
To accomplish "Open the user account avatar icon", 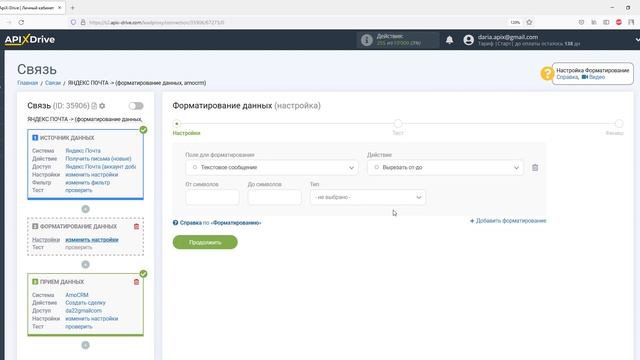I will (469, 40).
